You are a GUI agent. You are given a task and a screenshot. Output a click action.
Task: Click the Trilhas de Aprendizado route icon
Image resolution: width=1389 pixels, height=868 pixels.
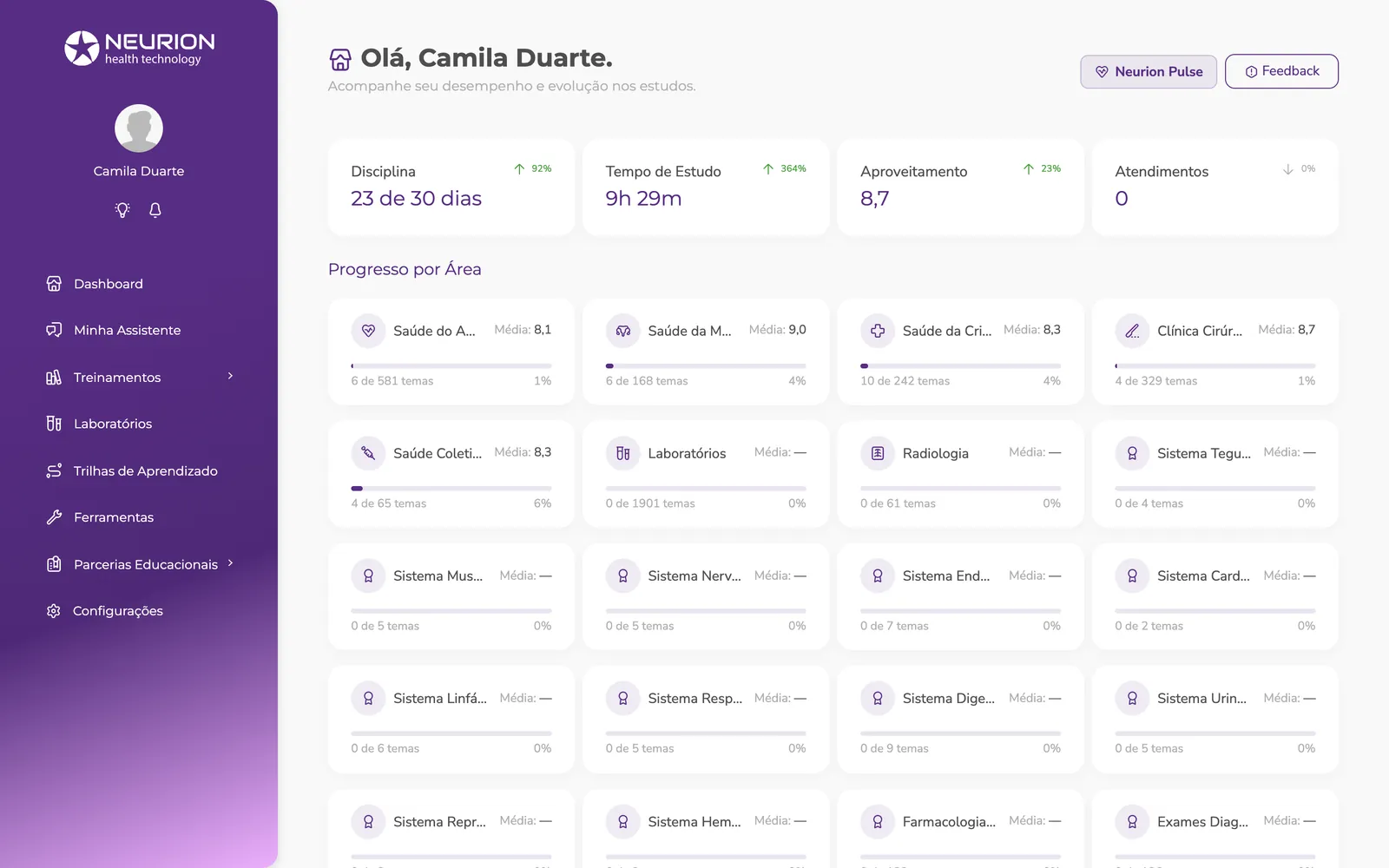[54, 470]
